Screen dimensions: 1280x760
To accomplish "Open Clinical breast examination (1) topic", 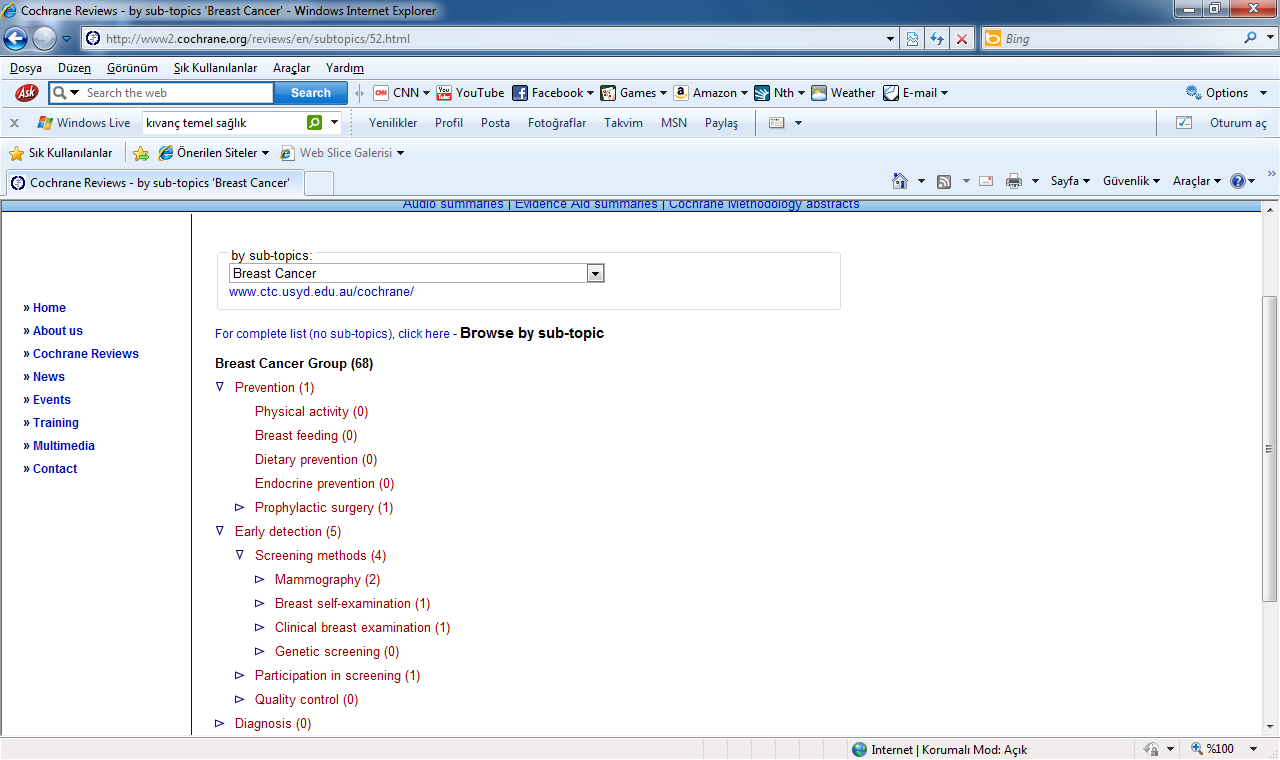I will pyautogui.click(x=363, y=627).
